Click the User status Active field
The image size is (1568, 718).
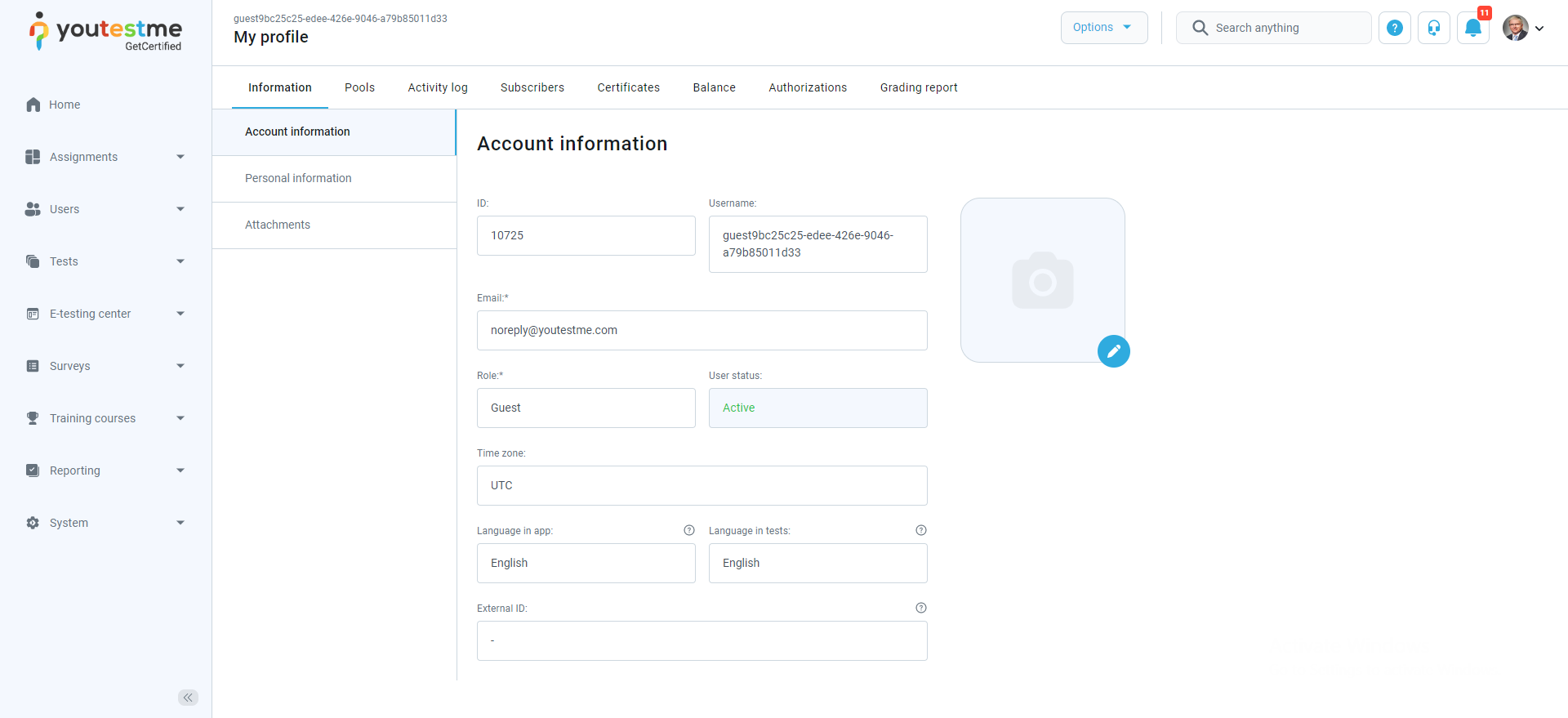818,408
